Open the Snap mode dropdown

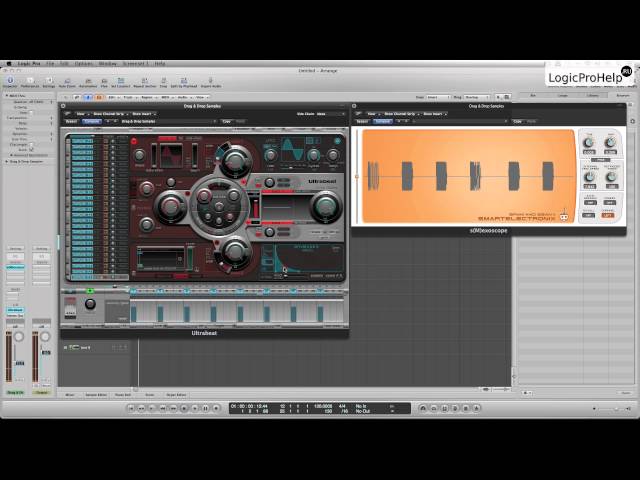coord(438,98)
